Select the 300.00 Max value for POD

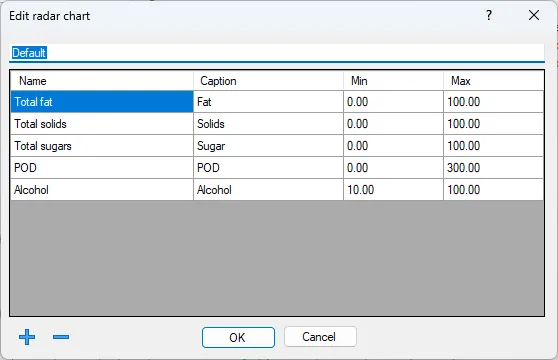coord(494,168)
